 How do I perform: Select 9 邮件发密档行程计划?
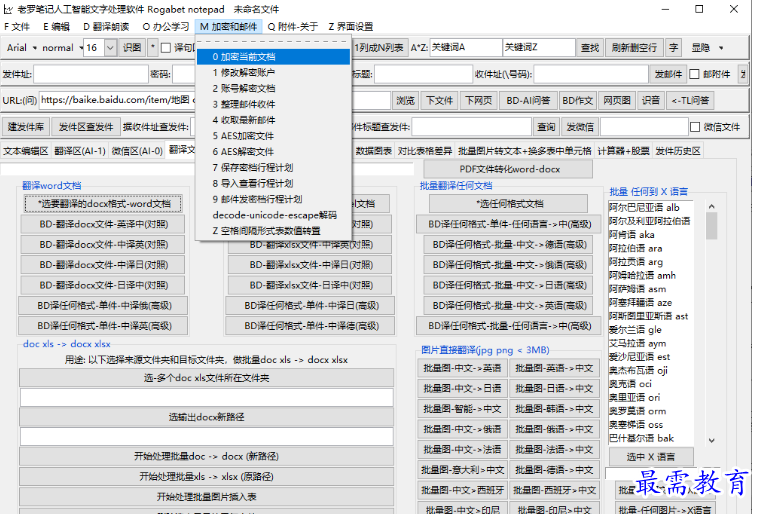(273, 199)
